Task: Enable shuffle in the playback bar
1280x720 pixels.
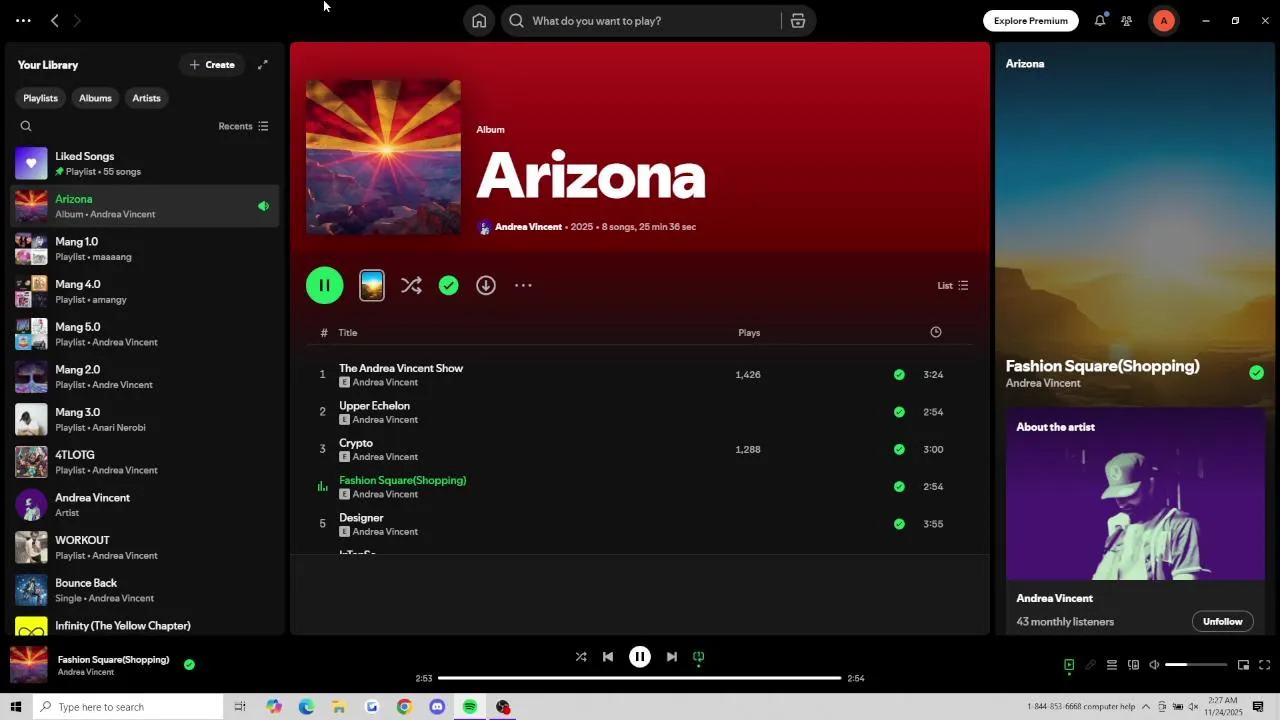Action: 581,657
